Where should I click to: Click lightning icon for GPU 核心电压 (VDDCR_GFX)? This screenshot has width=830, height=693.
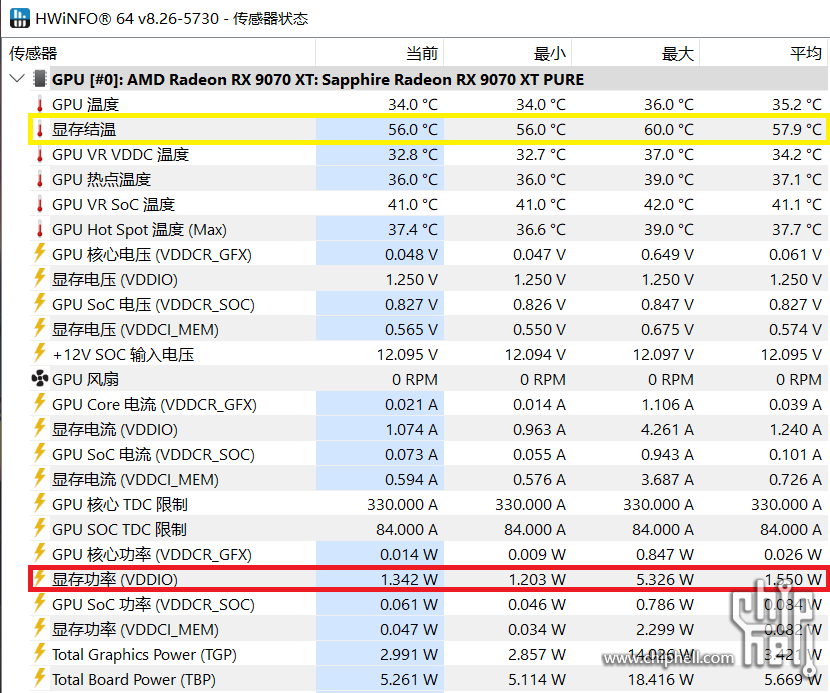(39, 253)
